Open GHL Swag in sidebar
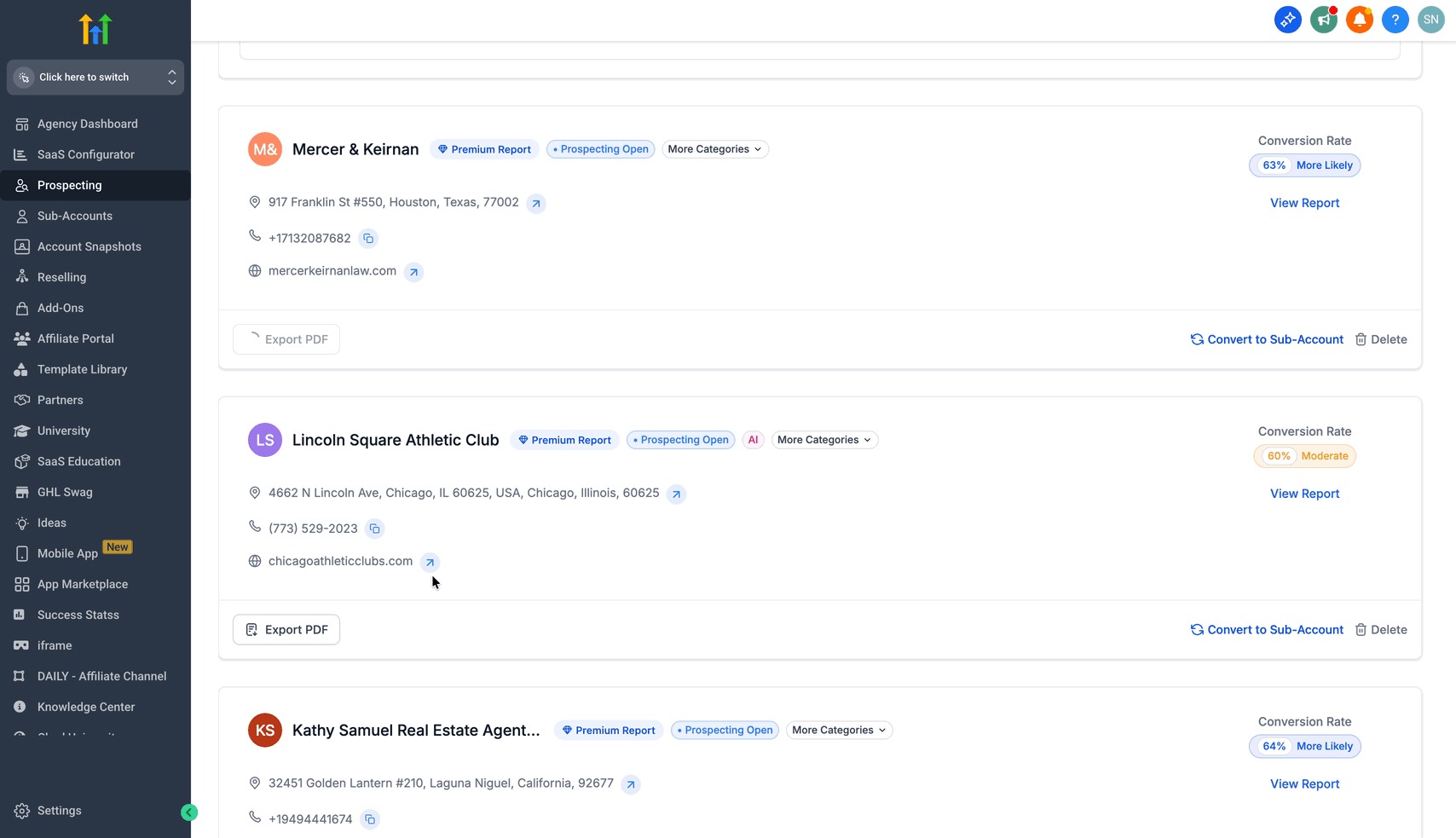Viewport: 1456px width, 838px height. (x=95, y=492)
